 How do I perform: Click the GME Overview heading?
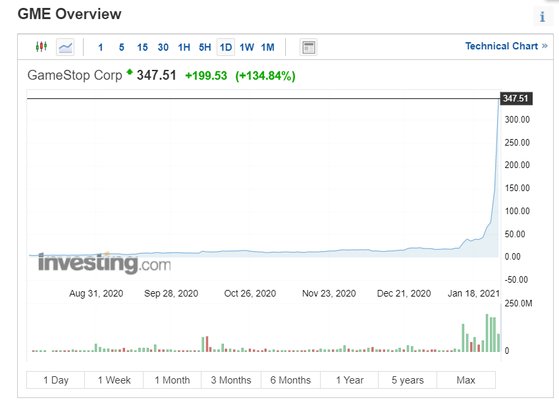click(70, 14)
